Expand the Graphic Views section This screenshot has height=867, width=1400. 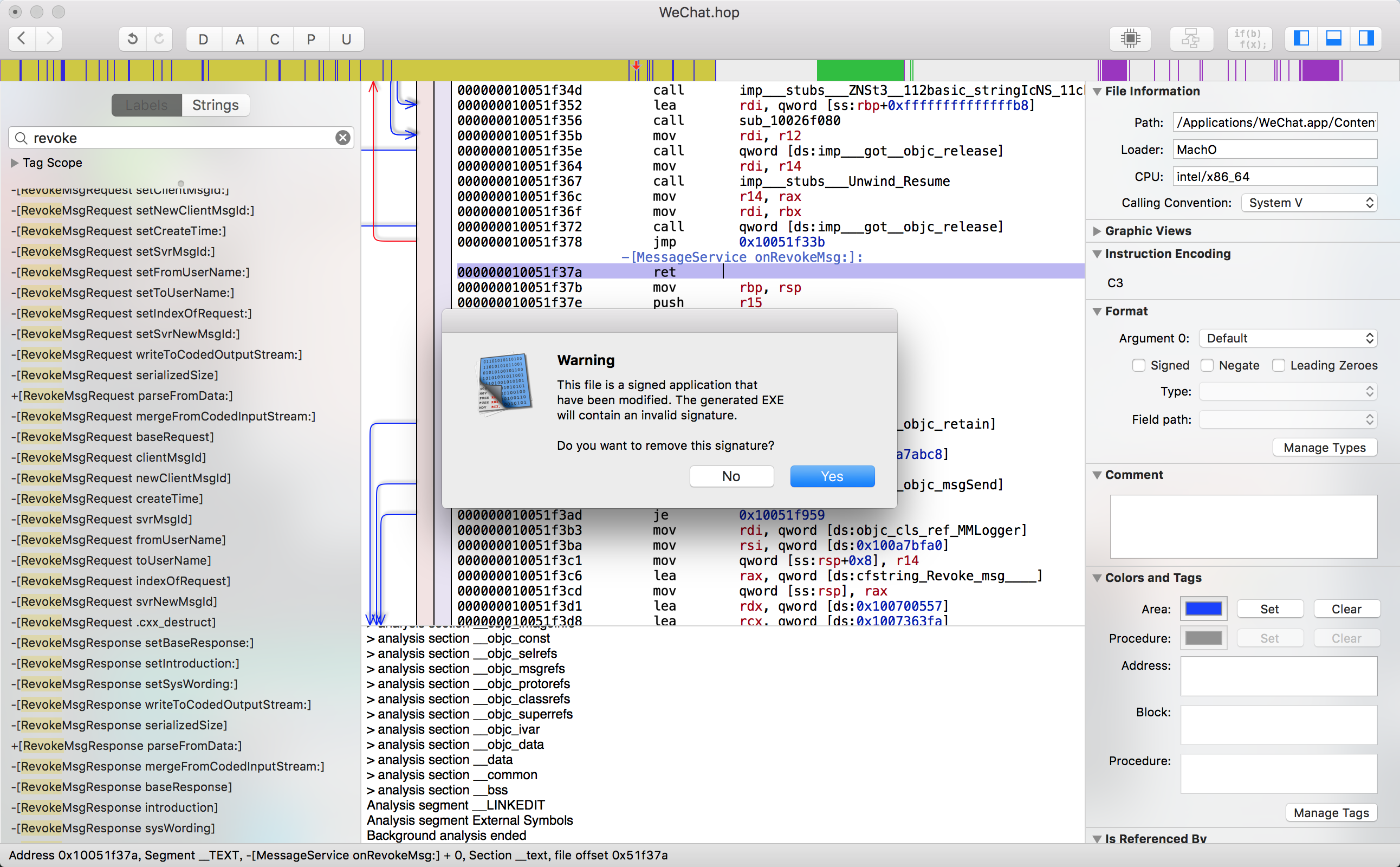click(x=1097, y=231)
